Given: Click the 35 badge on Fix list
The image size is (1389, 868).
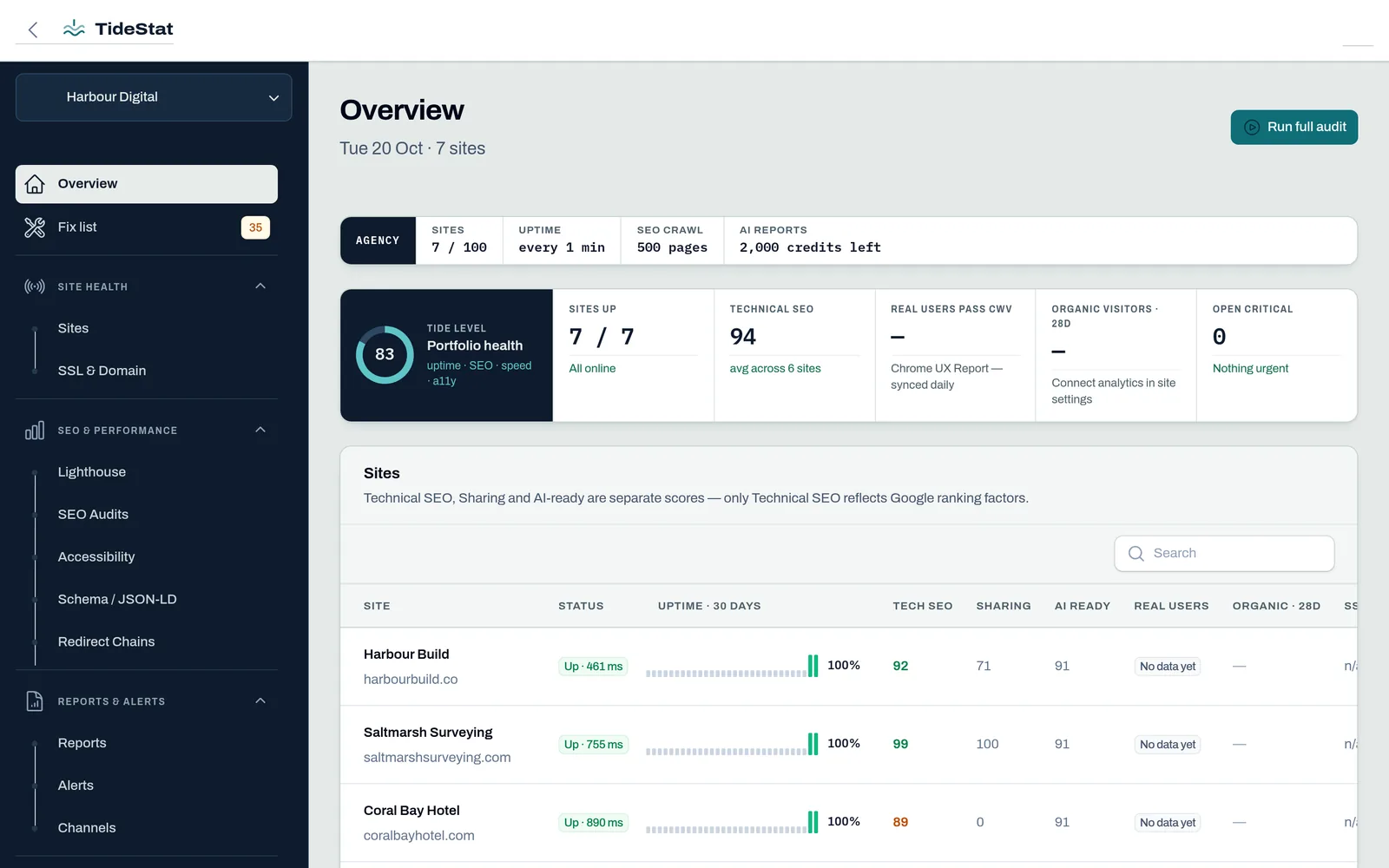Looking at the screenshot, I should [x=255, y=227].
